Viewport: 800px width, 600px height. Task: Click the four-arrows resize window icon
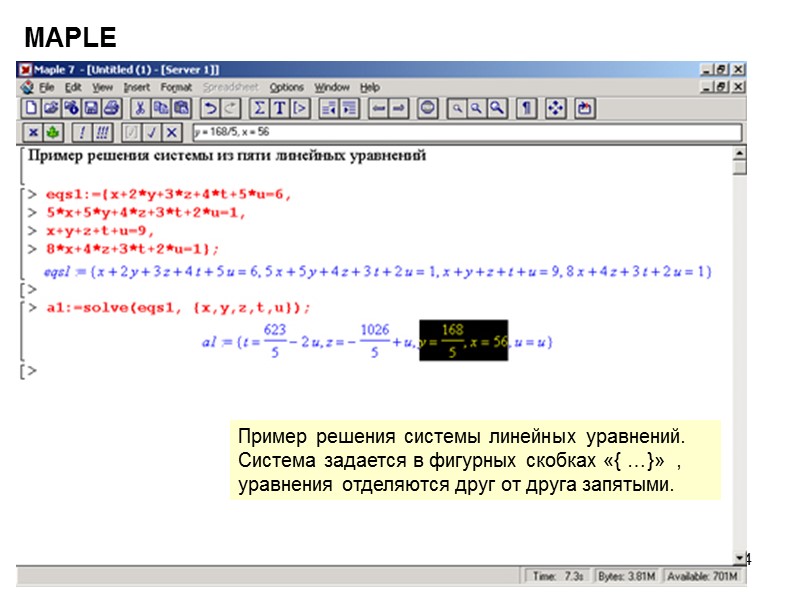pos(555,108)
